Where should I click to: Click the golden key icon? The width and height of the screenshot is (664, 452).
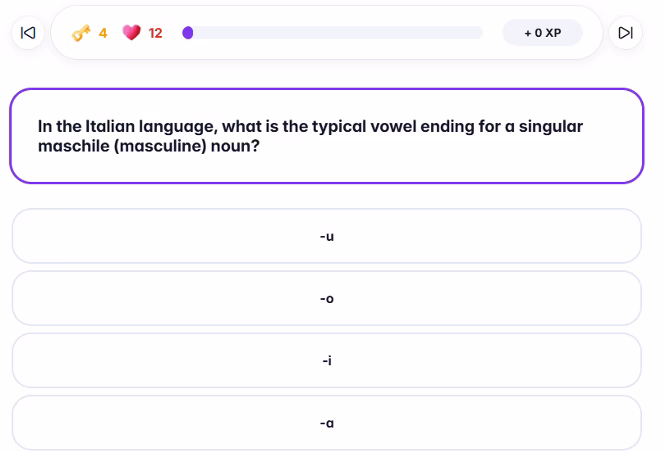point(81,33)
